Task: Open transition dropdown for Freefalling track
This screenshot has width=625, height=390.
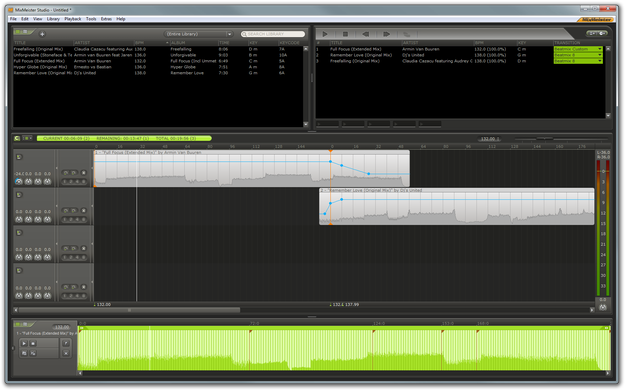Action: (578, 61)
